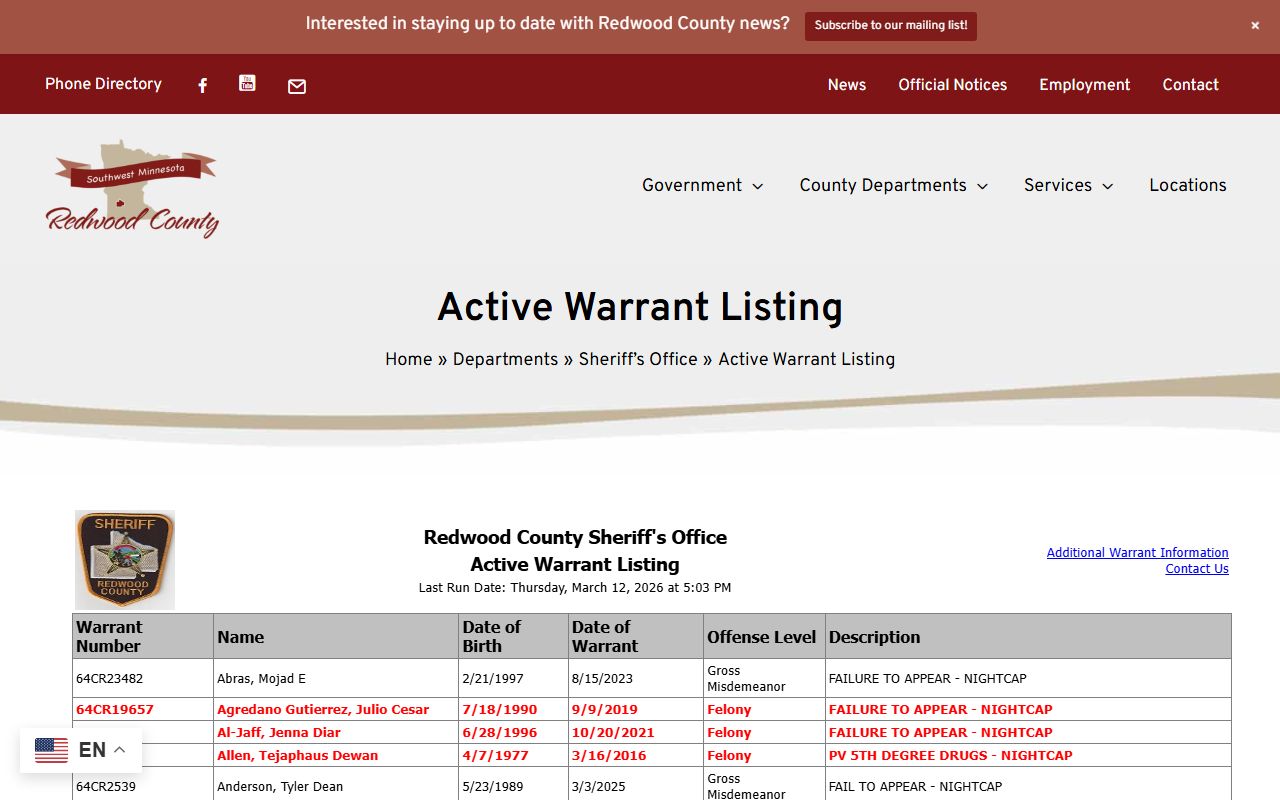
Task: Select the name Allen, Tejaphaus Dewan
Action: [297, 756]
